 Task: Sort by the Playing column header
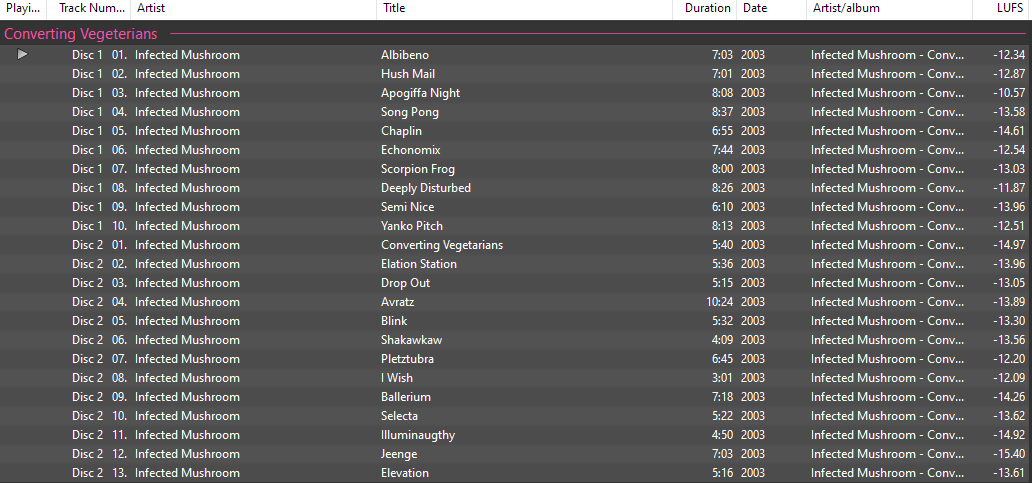click(x=24, y=9)
